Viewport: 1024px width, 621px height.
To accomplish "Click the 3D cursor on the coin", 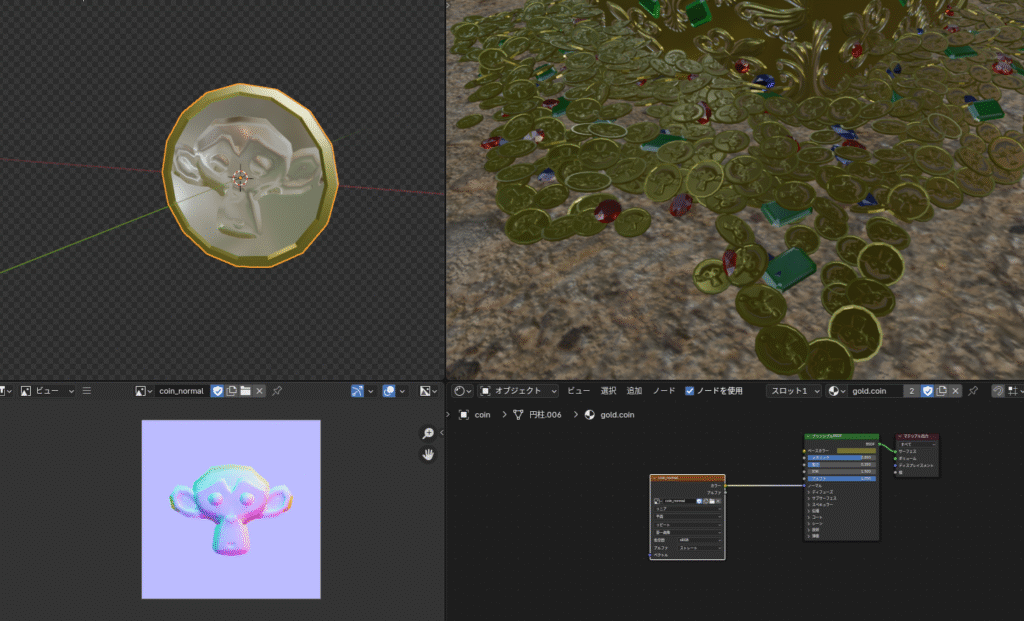I will pyautogui.click(x=240, y=177).
